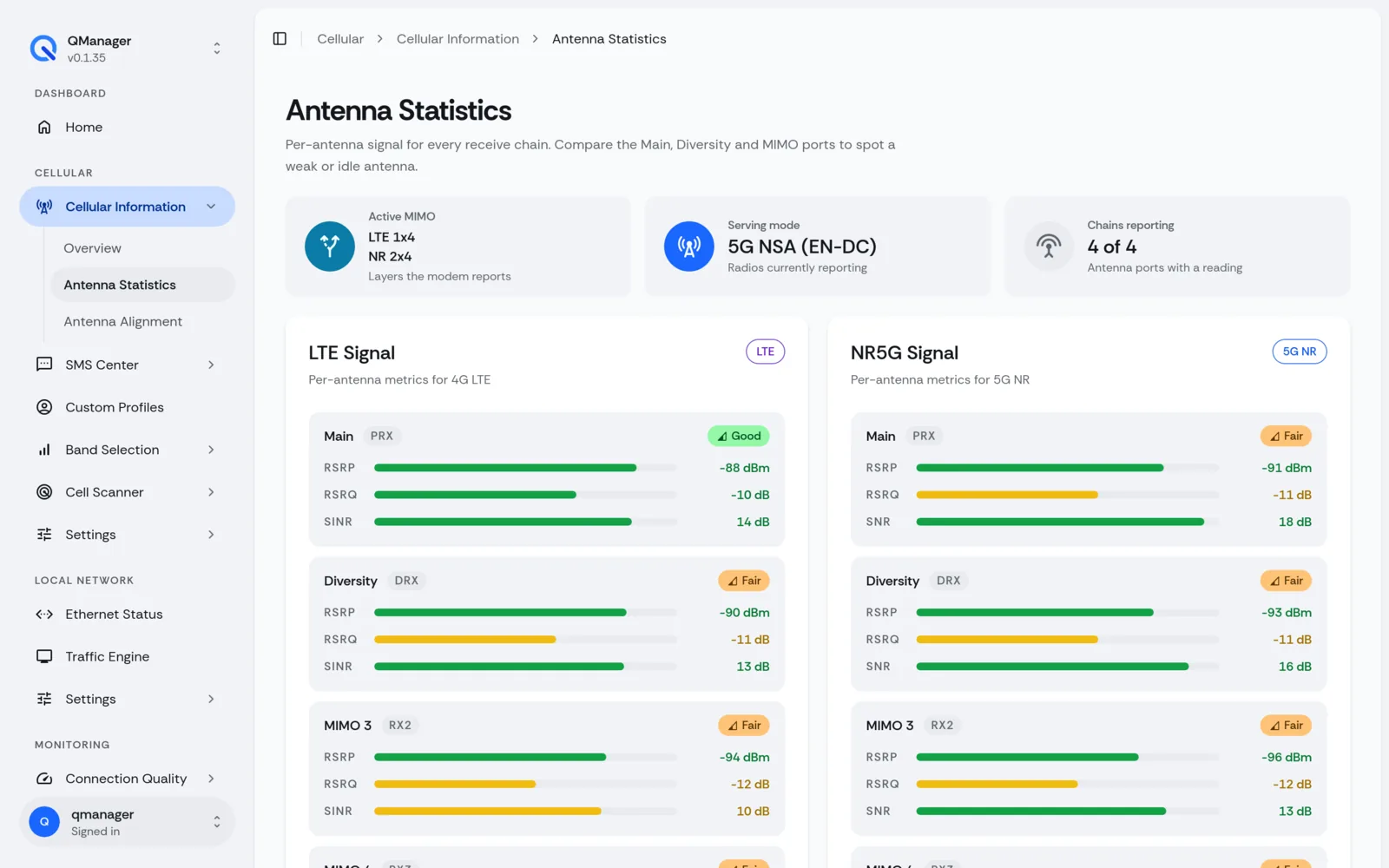Click the Local Network Settings sliders icon

[44, 699]
